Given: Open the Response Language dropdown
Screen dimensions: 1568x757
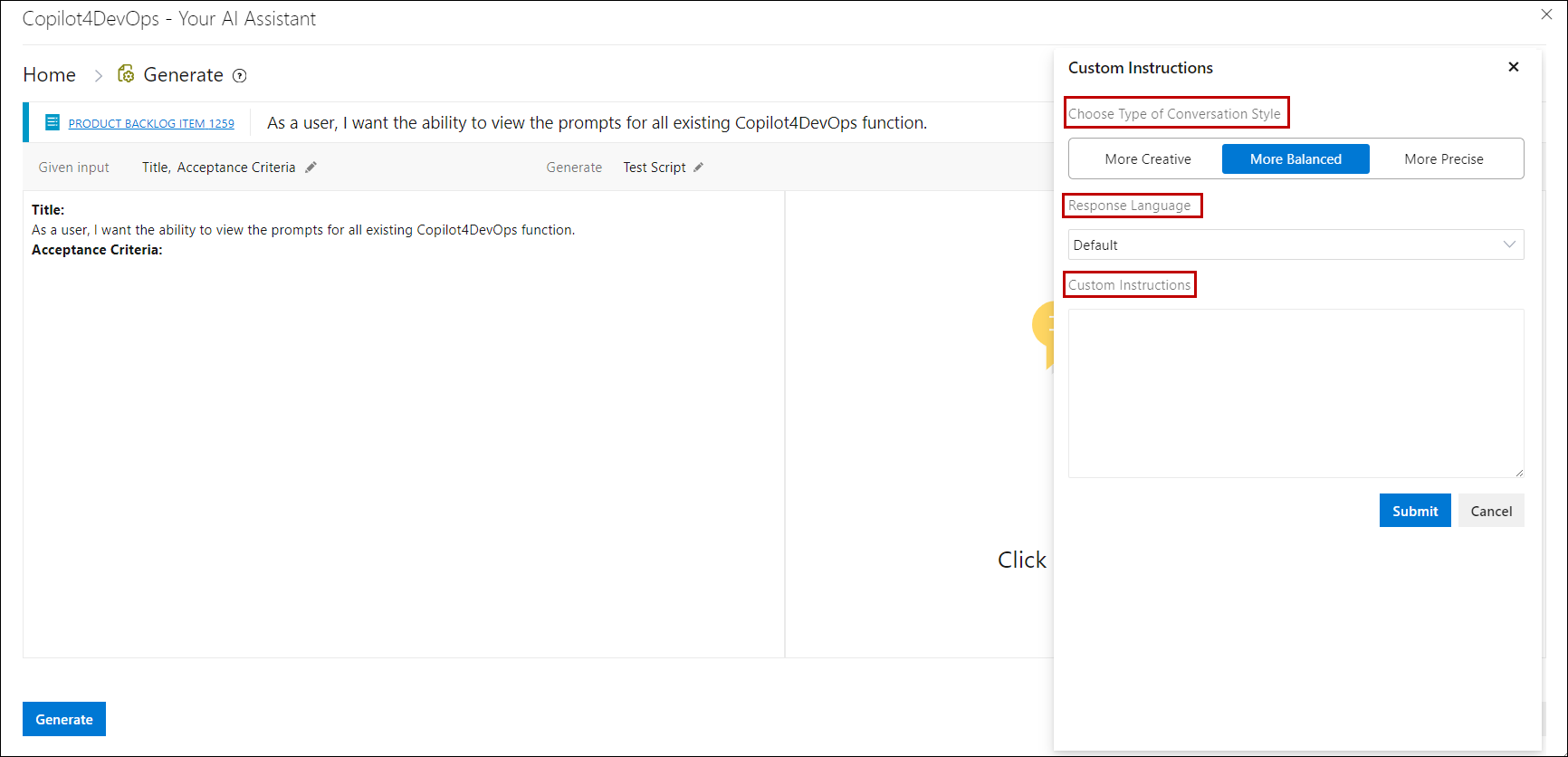Looking at the screenshot, I should (1296, 244).
